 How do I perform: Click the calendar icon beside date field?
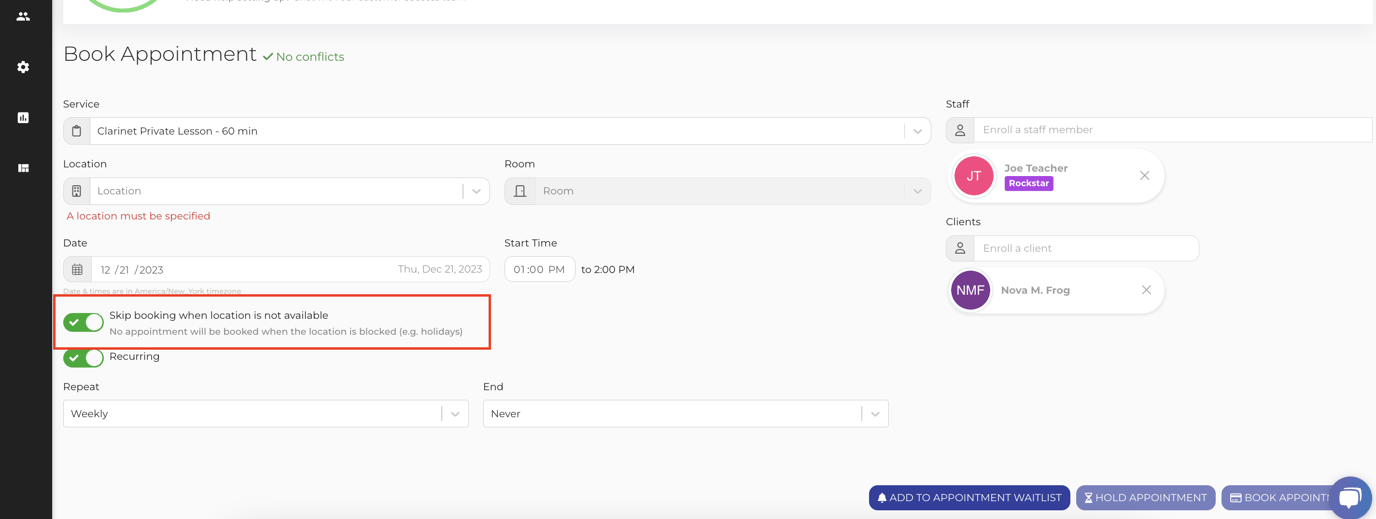click(x=77, y=270)
